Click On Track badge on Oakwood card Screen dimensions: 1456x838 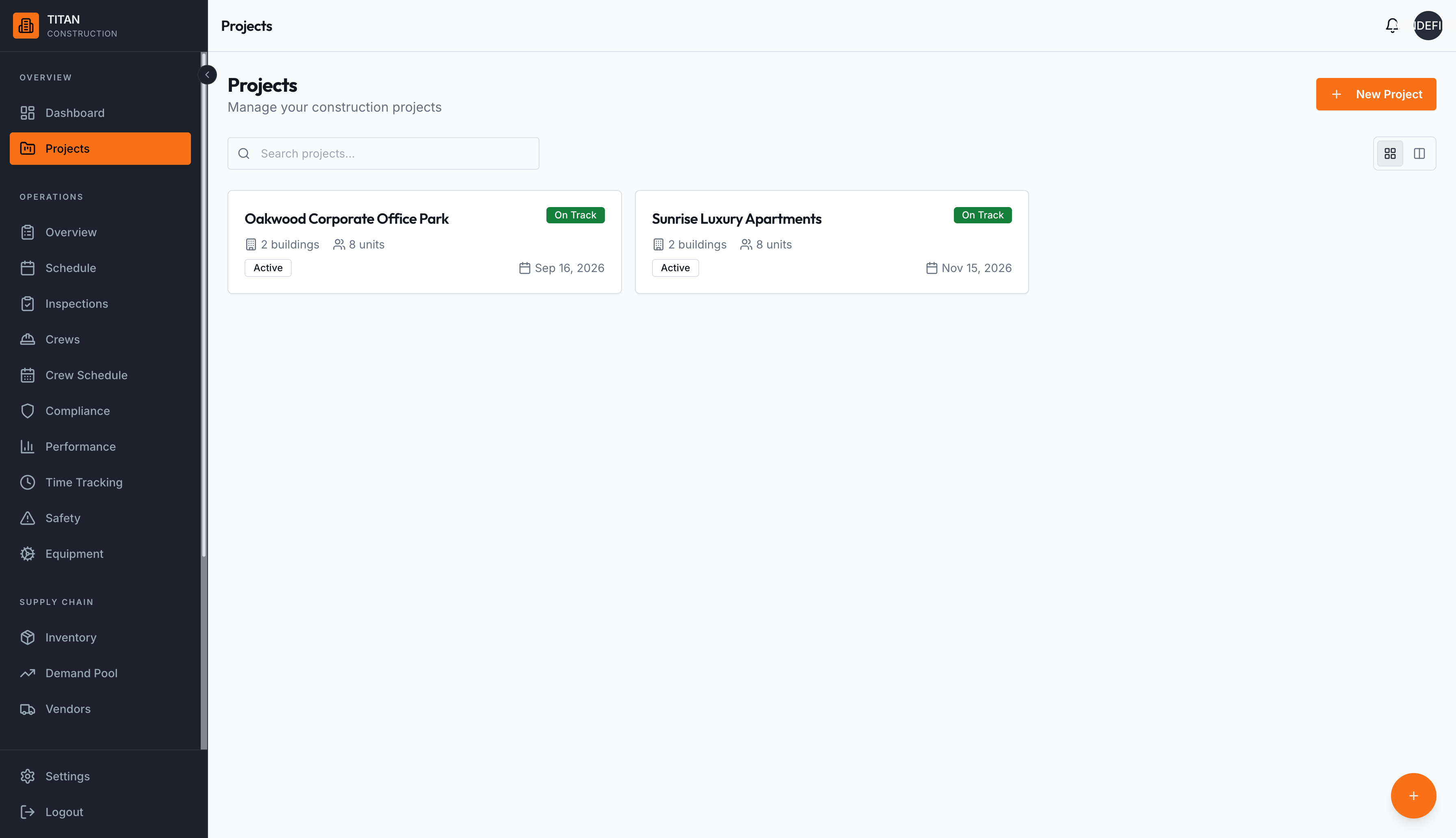tap(575, 215)
